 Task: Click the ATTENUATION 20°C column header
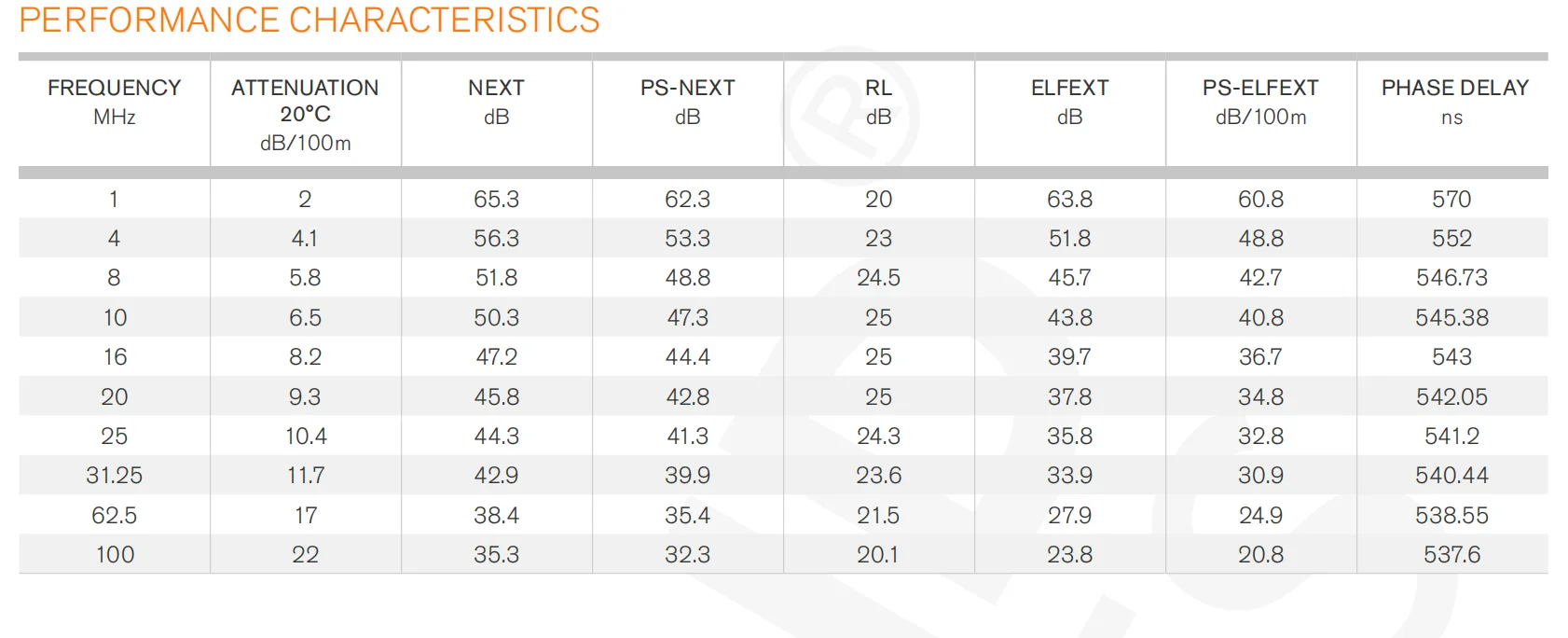[x=305, y=114]
